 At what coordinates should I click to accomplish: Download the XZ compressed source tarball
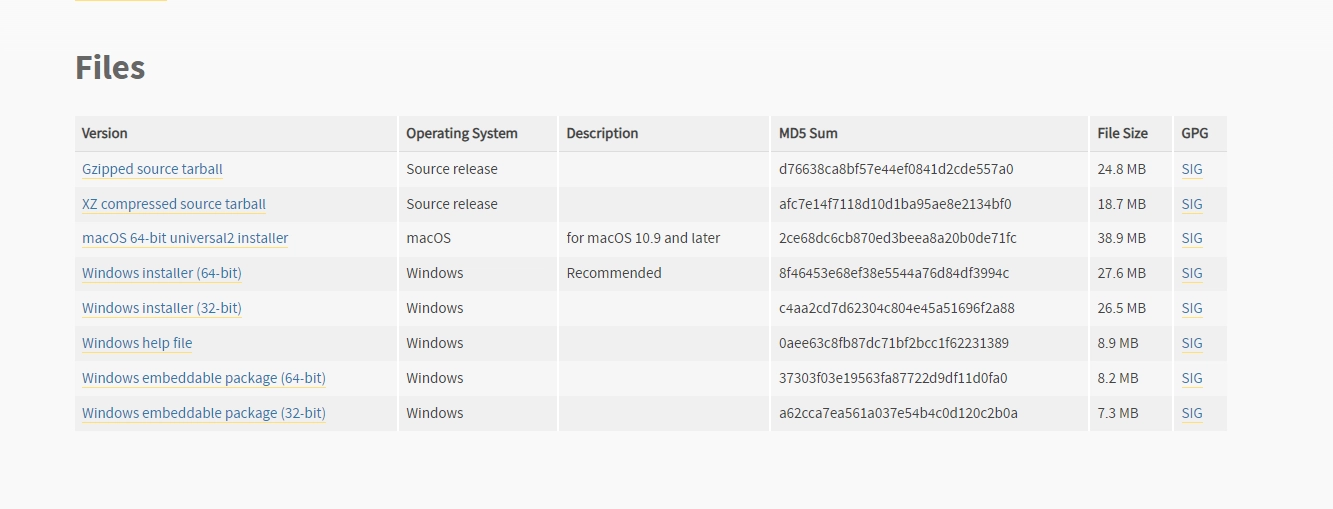click(x=174, y=204)
